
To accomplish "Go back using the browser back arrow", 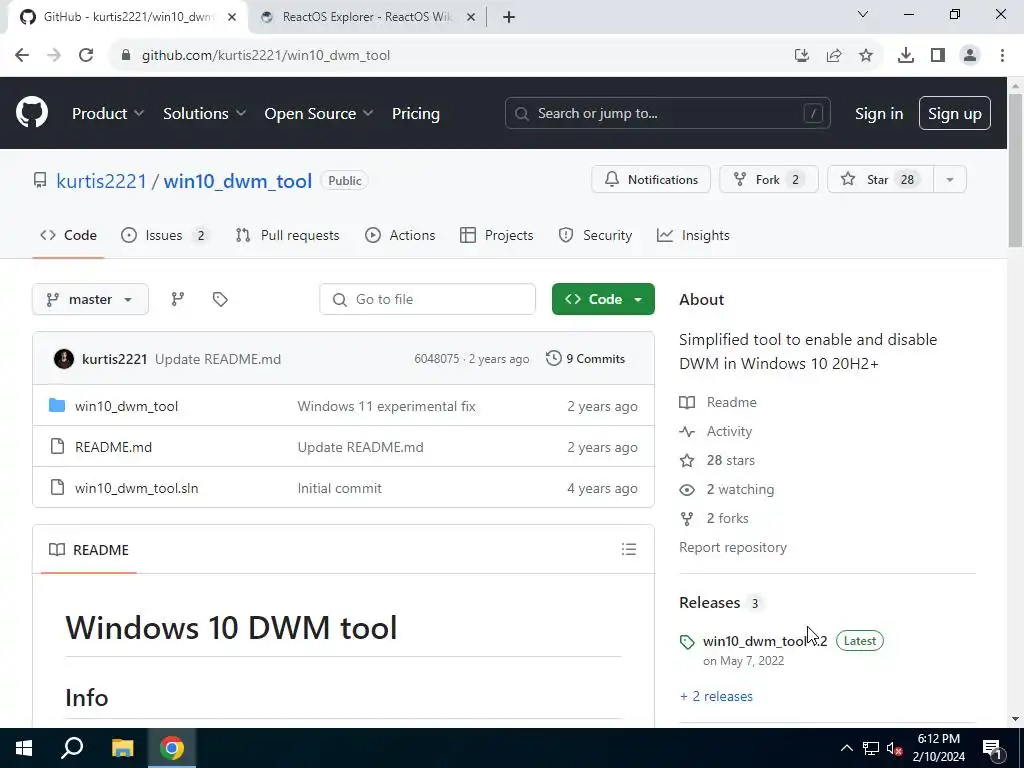I will point(22,55).
